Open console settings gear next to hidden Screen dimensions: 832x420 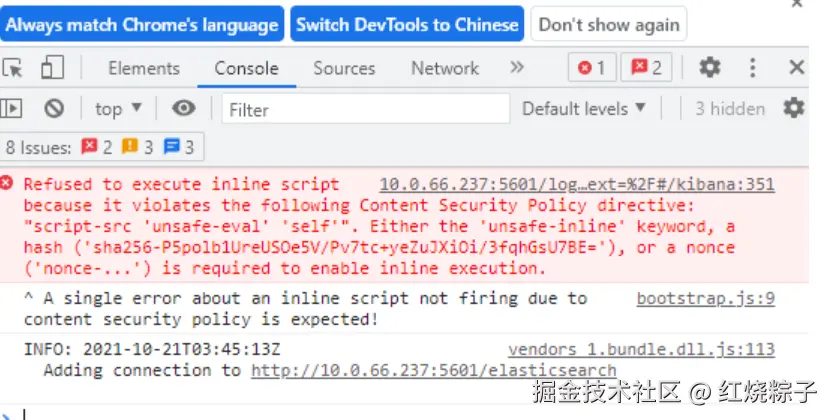pos(793,108)
